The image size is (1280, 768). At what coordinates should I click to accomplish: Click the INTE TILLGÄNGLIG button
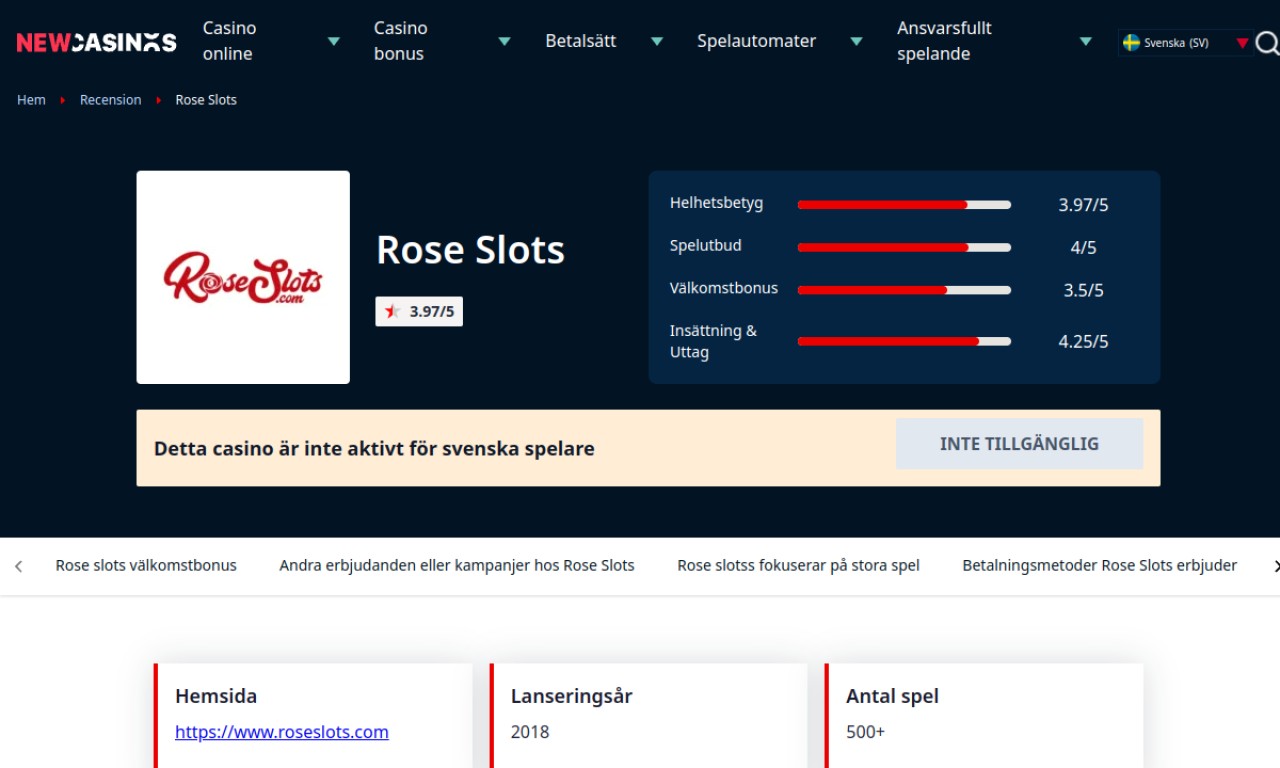point(1019,444)
